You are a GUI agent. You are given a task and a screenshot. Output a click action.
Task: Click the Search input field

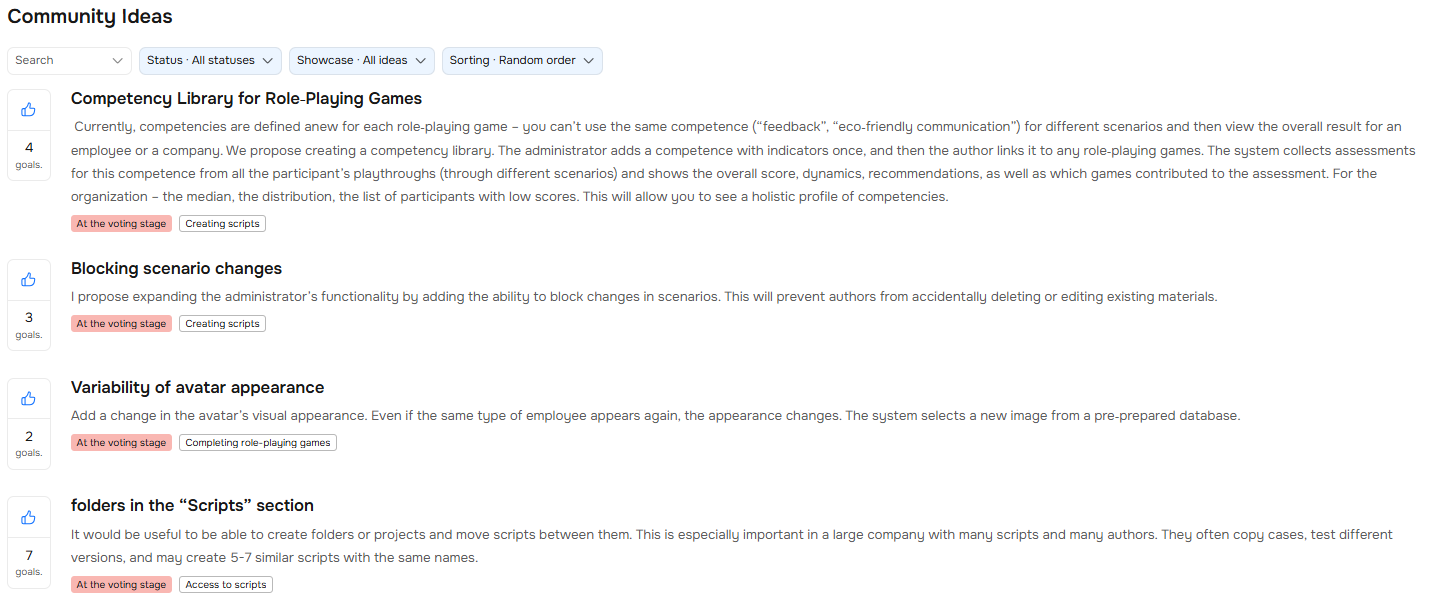69,61
